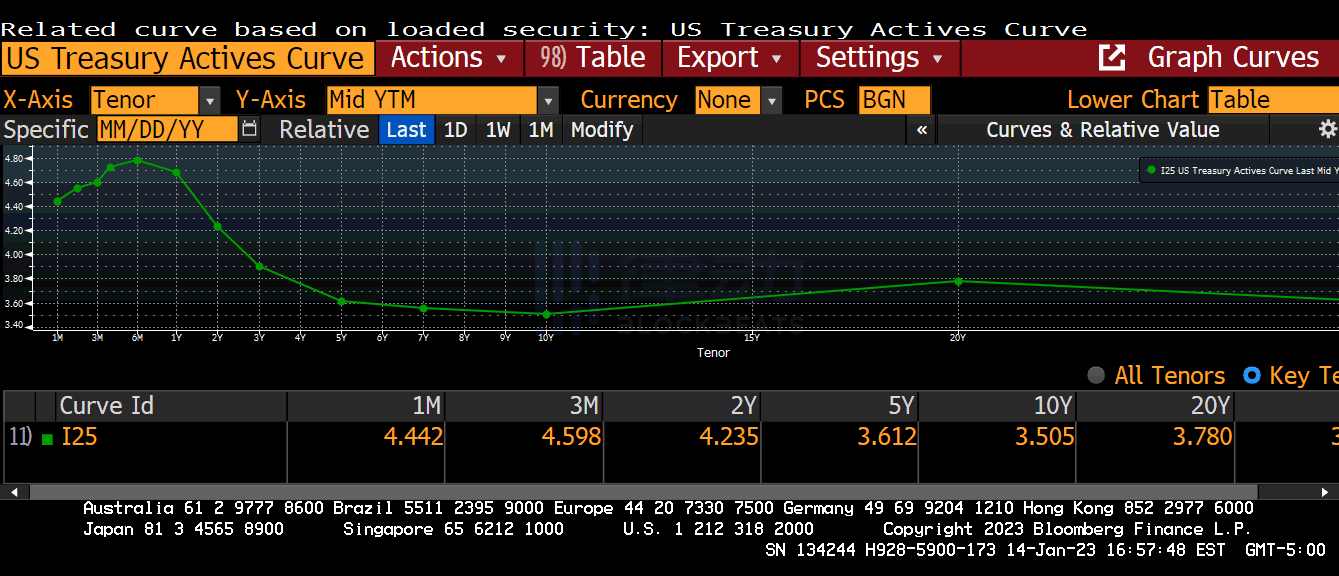Open the calendar date picker icon
The width and height of the screenshot is (1339, 576).
click(249, 129)
